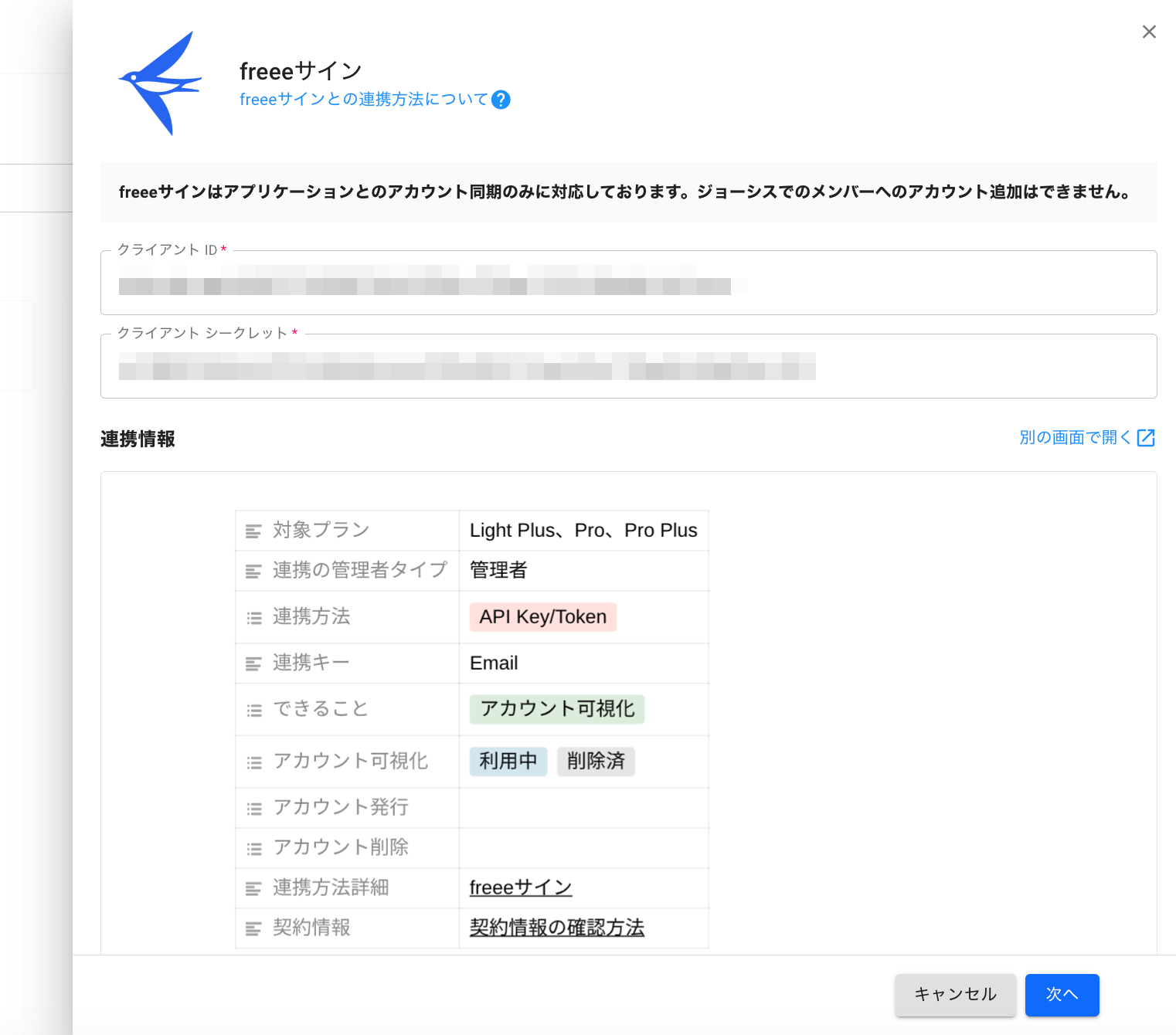Click the list icon beside アカウント発行

pyautogui.click(x=253, y=809)
